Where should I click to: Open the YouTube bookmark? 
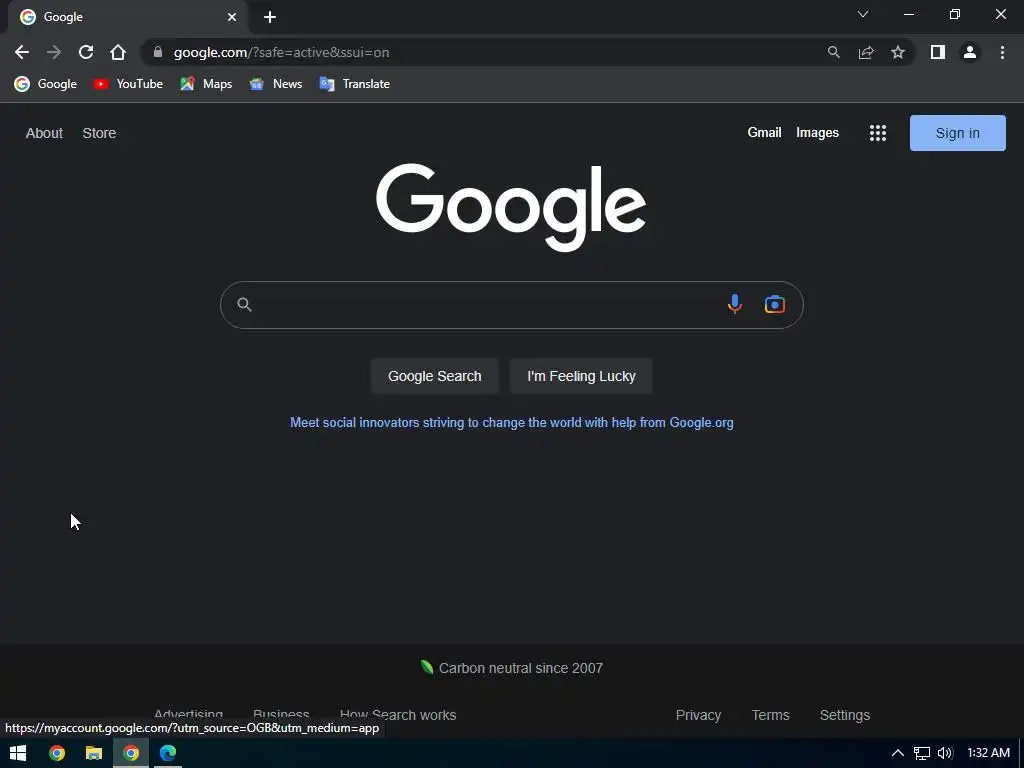128,84
